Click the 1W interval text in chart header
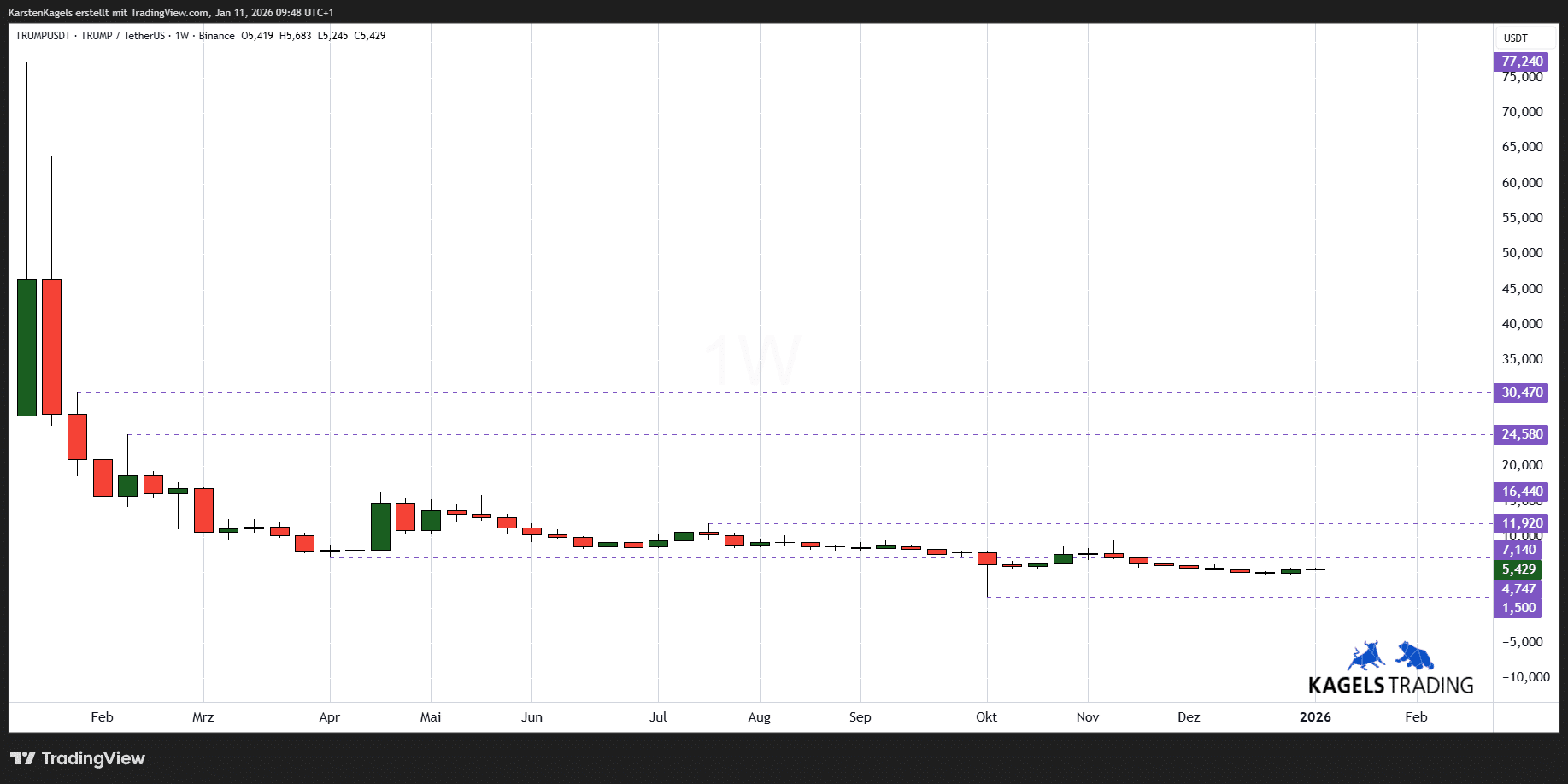The height and width of the screenshot is (784, 1568). point(182,36)
